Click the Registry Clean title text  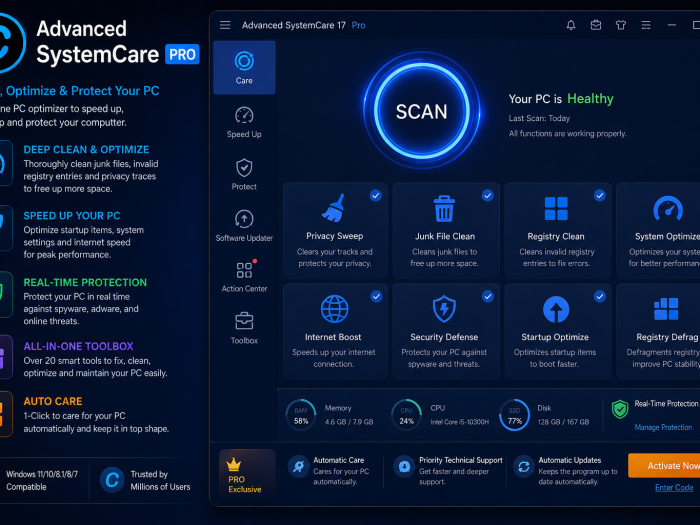[556, 236]
